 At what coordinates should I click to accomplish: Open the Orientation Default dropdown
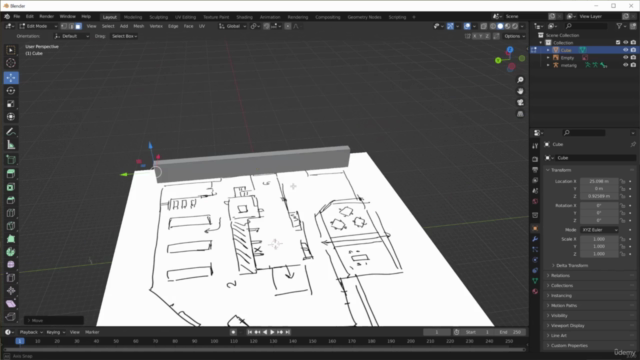click(71, 36)
